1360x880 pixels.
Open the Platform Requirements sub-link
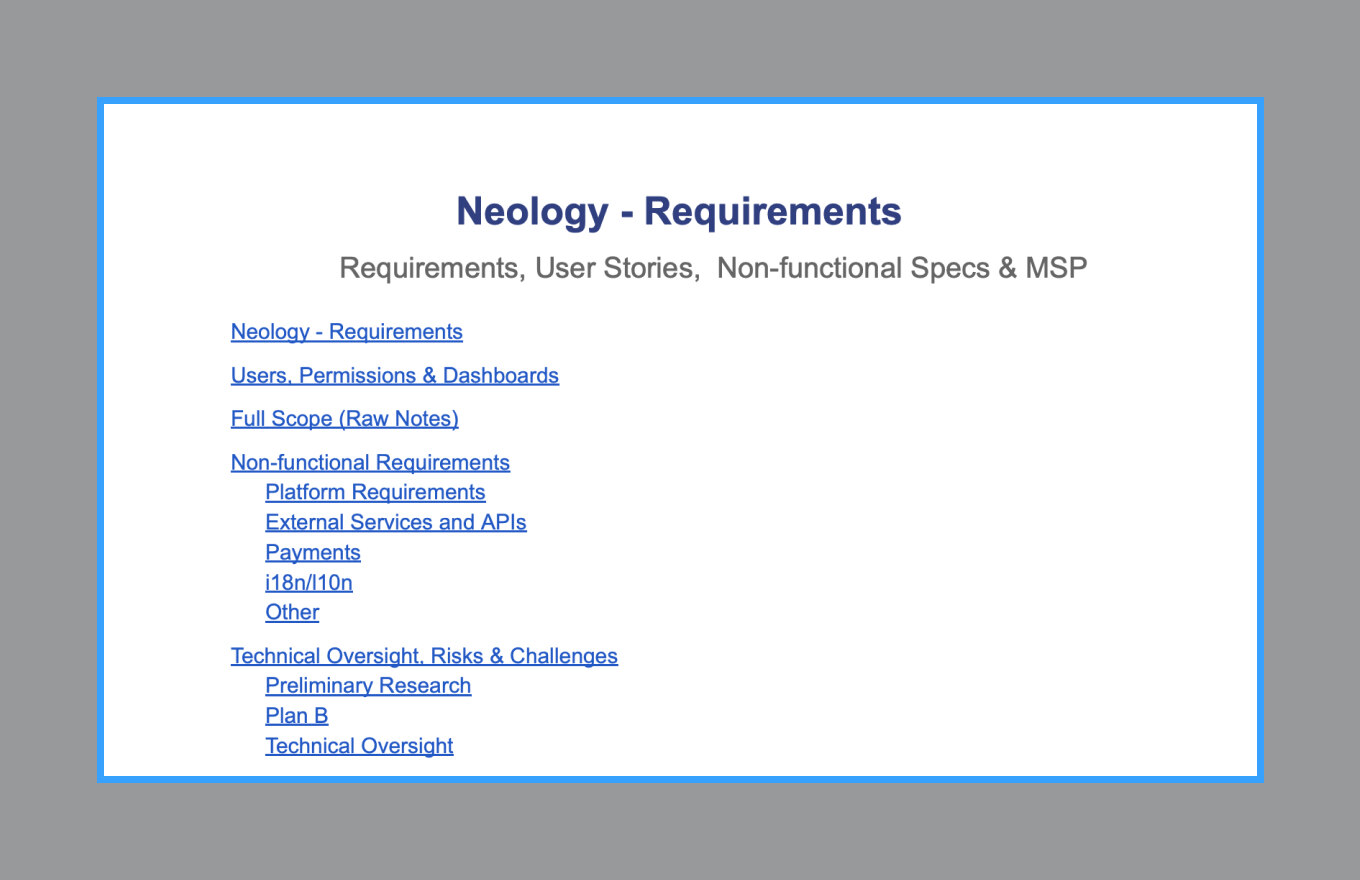coord(375,493)
